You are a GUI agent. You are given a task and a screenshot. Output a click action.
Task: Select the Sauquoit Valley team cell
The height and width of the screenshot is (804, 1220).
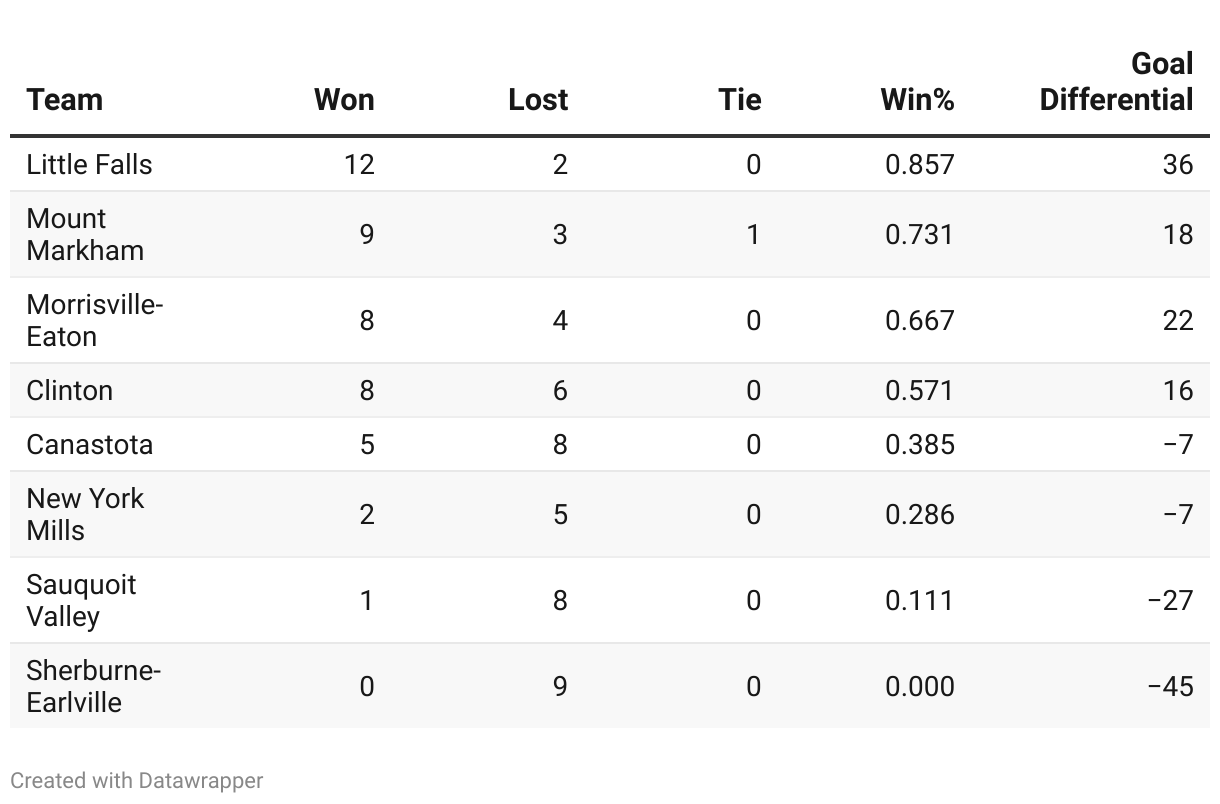point(81,600)
